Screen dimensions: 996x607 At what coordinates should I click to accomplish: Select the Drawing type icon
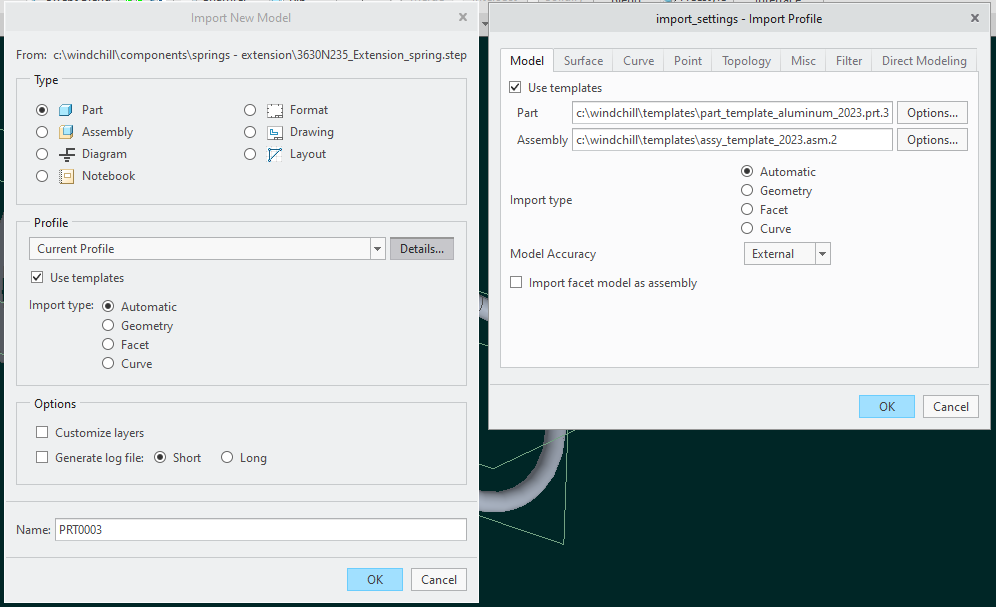tap(275, 131)
